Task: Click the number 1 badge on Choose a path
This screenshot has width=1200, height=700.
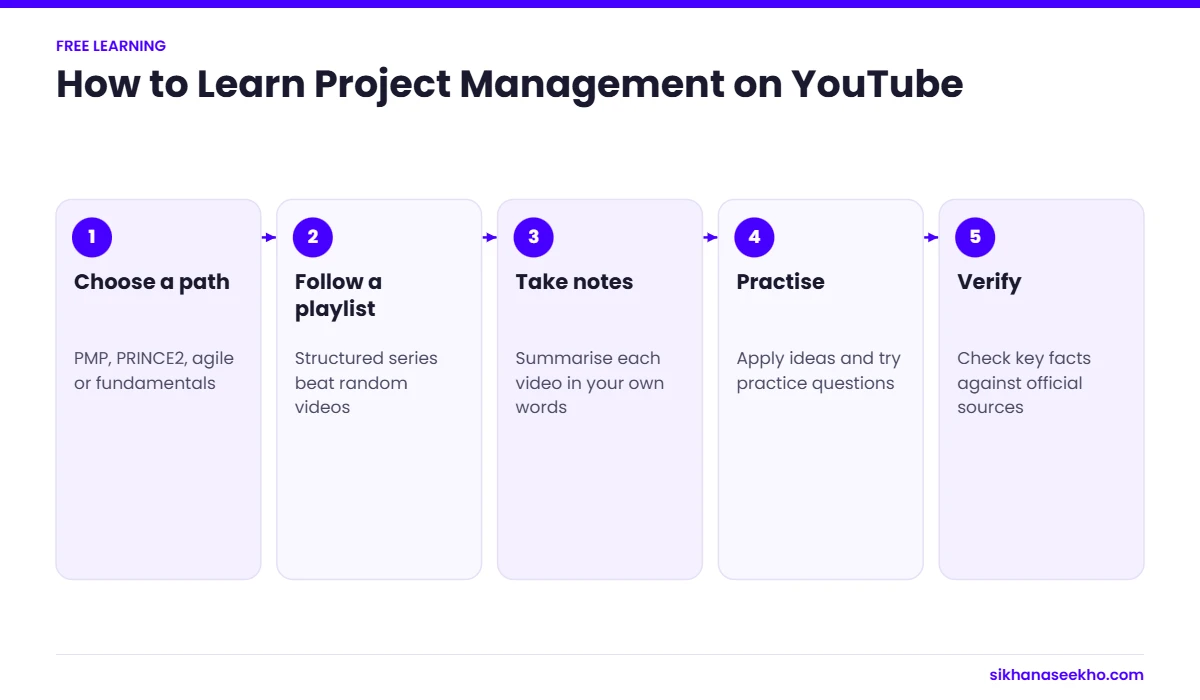Action: pyautogui.click(x=92, y=237)
